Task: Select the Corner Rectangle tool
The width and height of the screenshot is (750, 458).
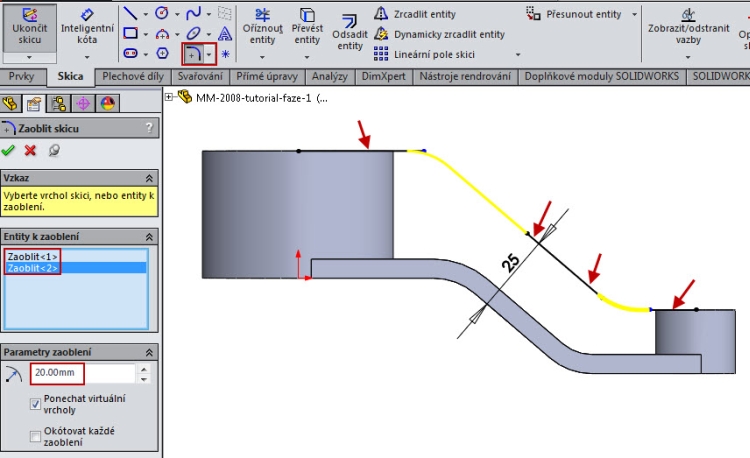Action: [x=130, y=33]
